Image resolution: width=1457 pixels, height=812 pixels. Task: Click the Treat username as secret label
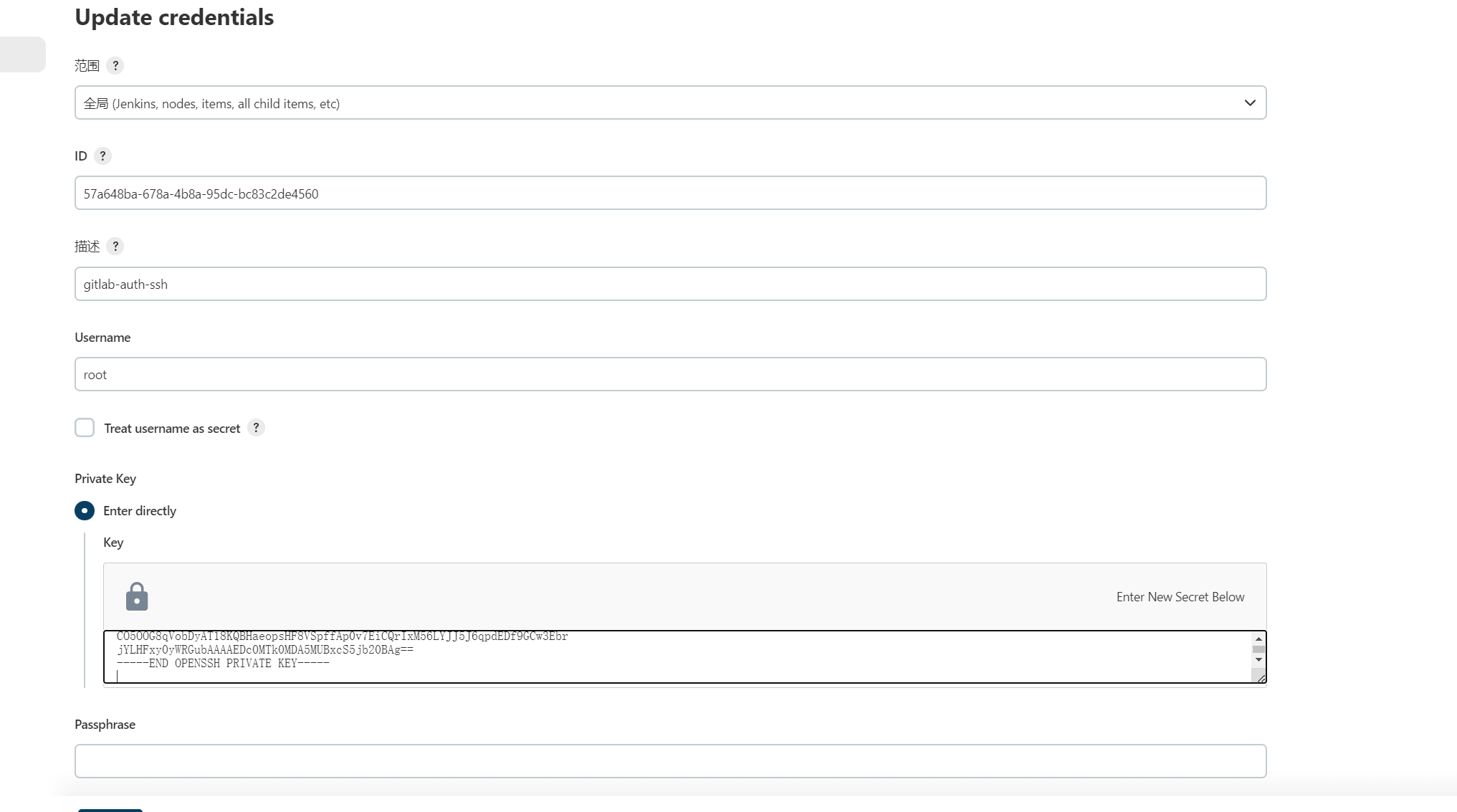[172, 429]
